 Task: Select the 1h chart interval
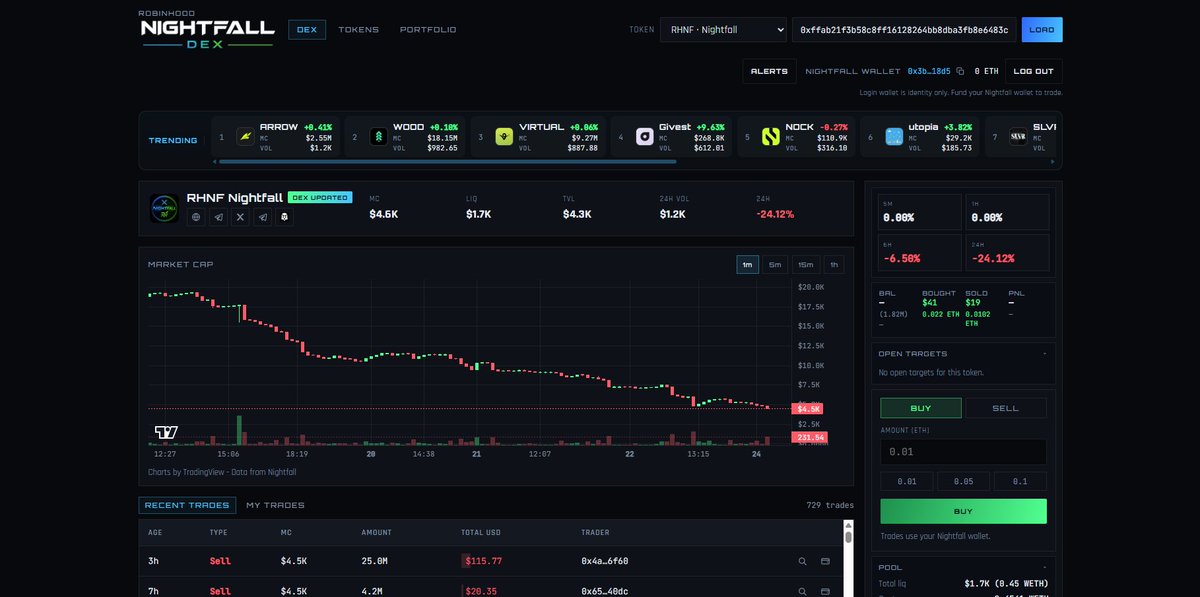point(833,265)
